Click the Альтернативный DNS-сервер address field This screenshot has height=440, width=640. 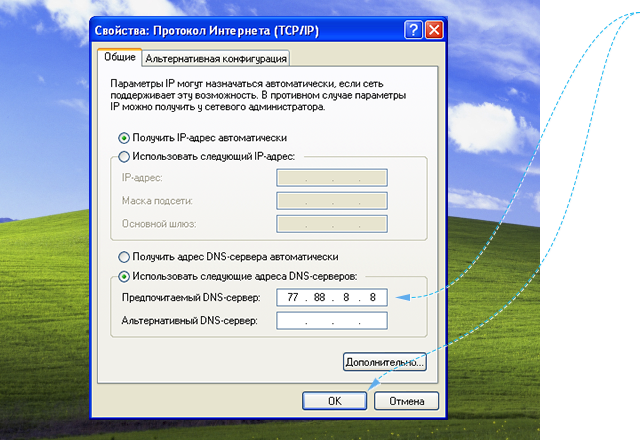pyautogui.click(x=332, y=320)
